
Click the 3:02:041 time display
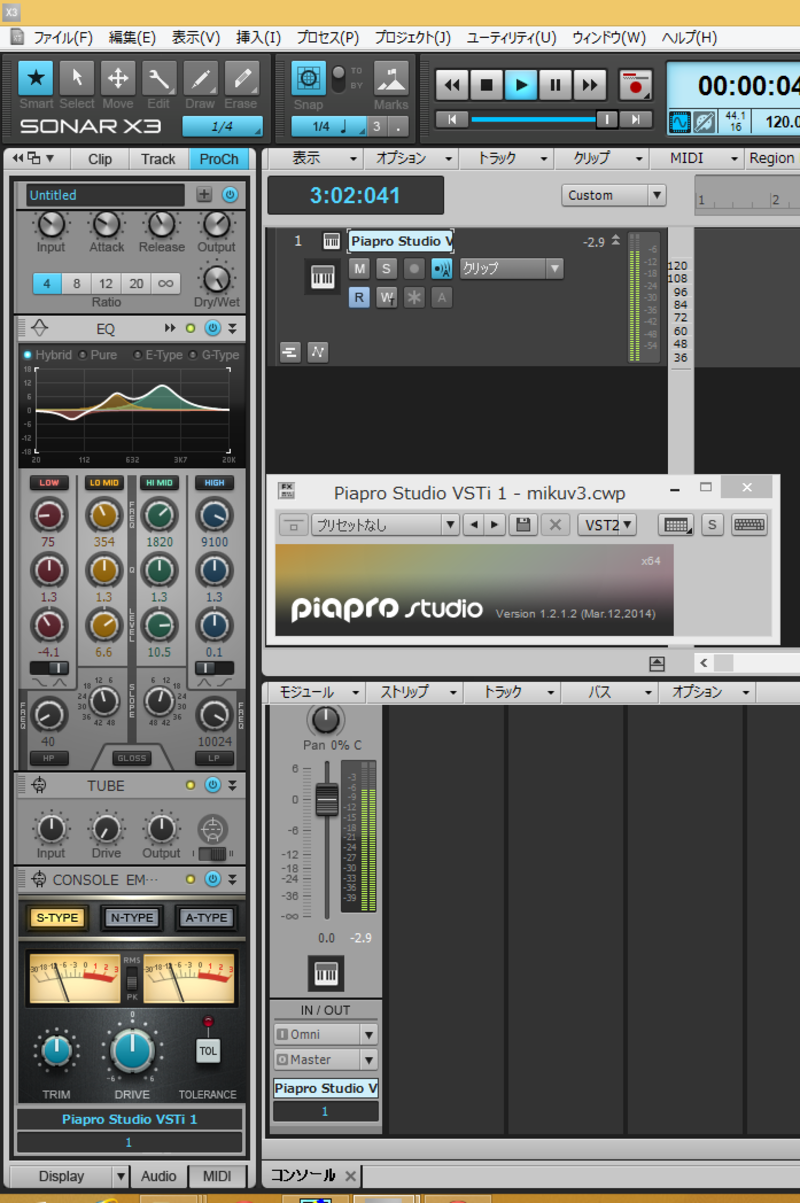click(x=355, y=195)
